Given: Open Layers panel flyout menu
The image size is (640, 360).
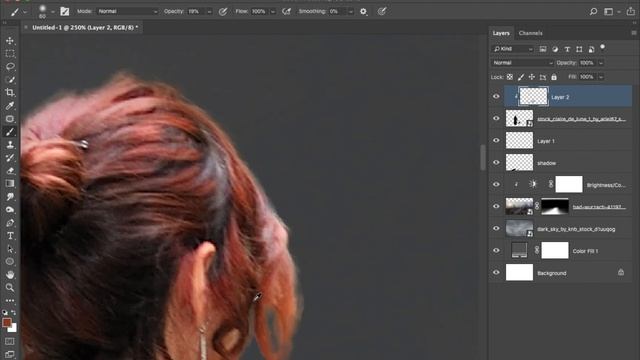Looking at the screenshot, I should click(x=633, y=33).
